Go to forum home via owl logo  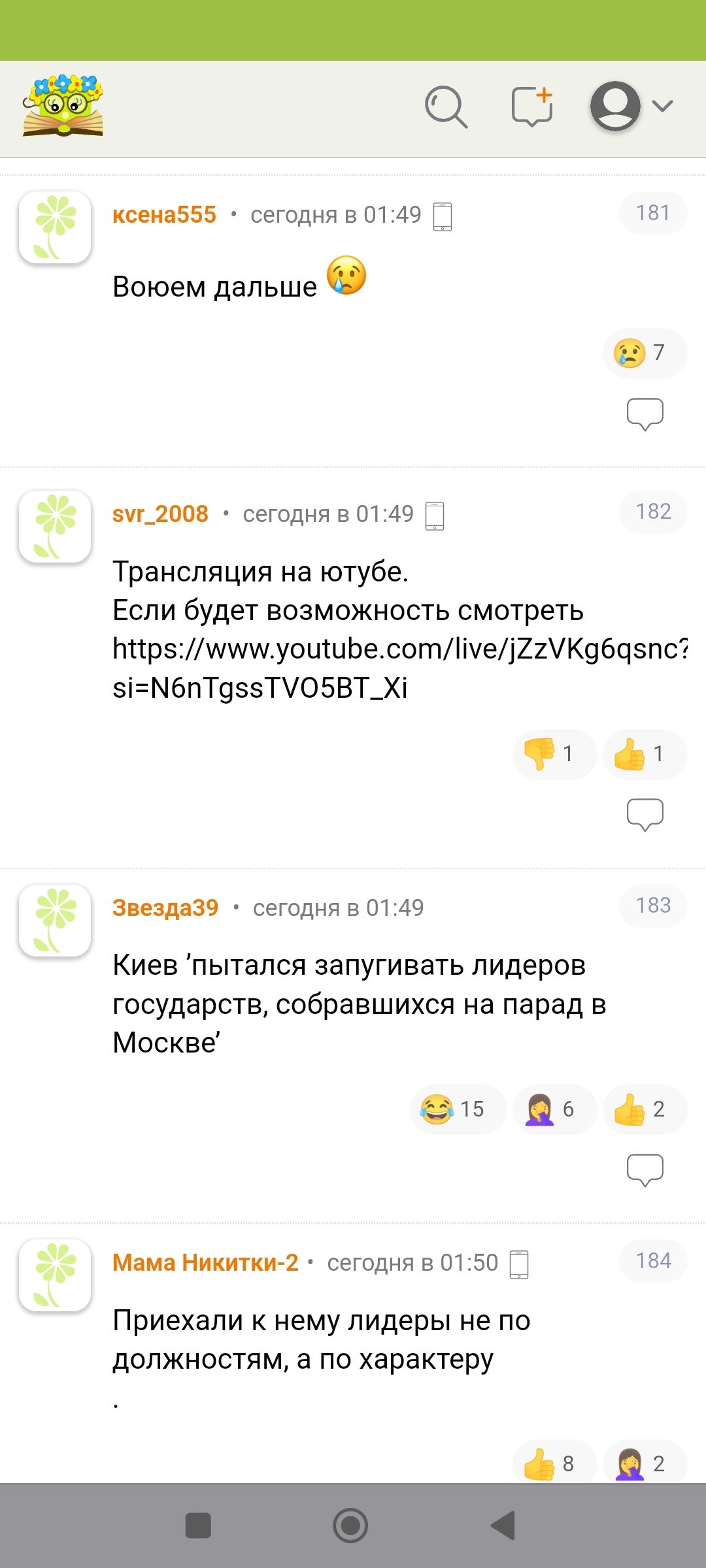tap(63, 106)
